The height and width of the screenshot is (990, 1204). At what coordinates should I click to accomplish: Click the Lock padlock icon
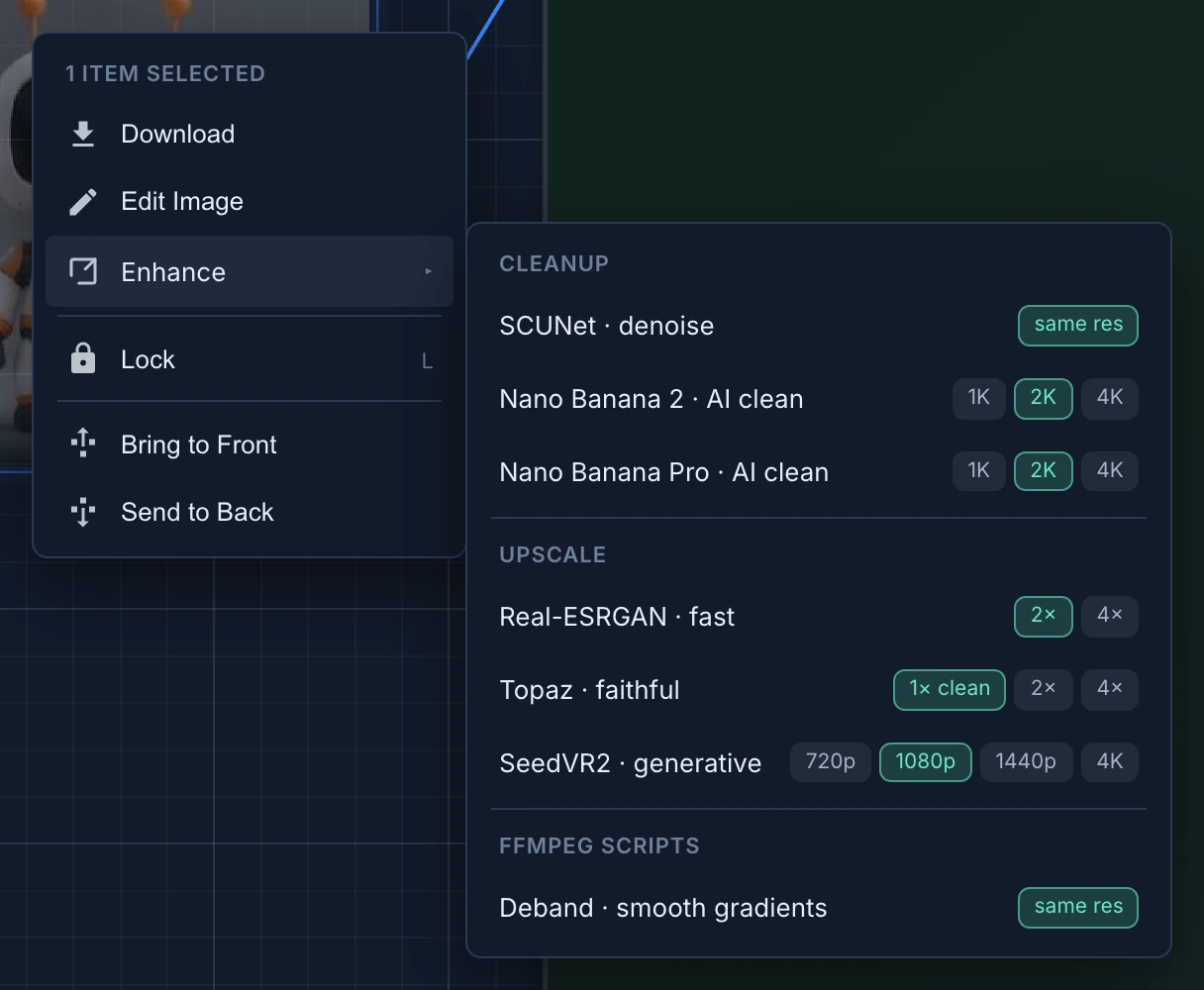pos(83,358)
